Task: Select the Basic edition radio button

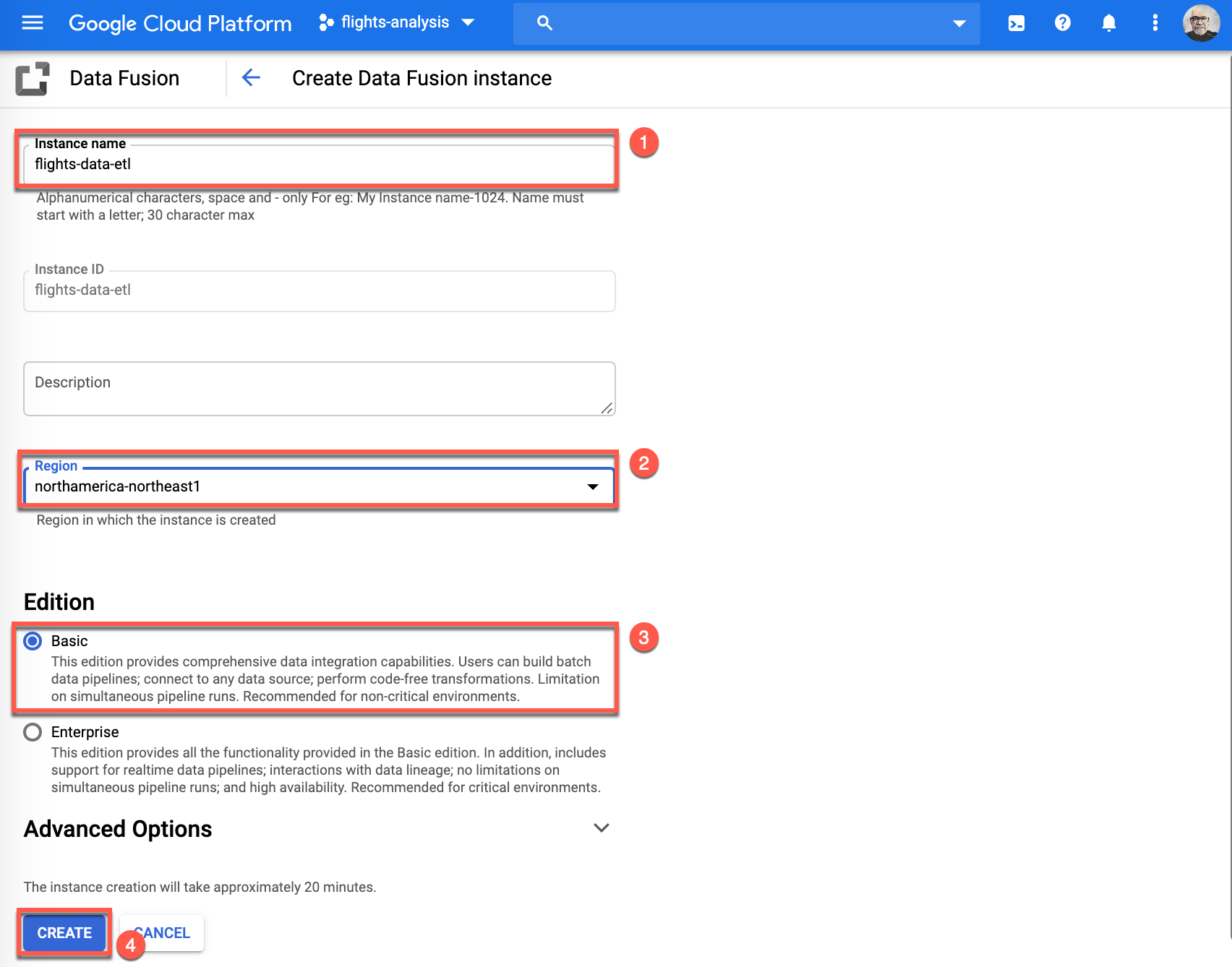Action: click(x=33, y=641)
